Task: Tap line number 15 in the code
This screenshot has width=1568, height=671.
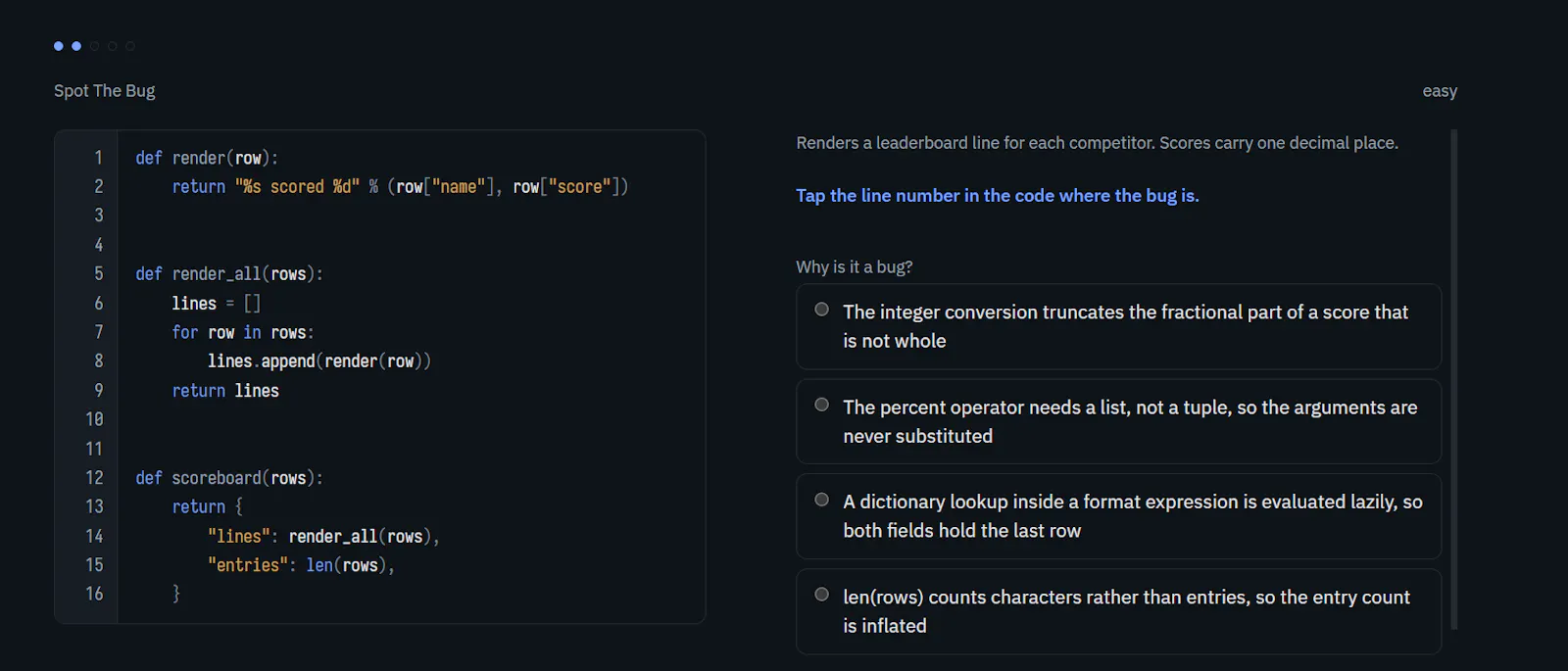Action: (94, 564)
